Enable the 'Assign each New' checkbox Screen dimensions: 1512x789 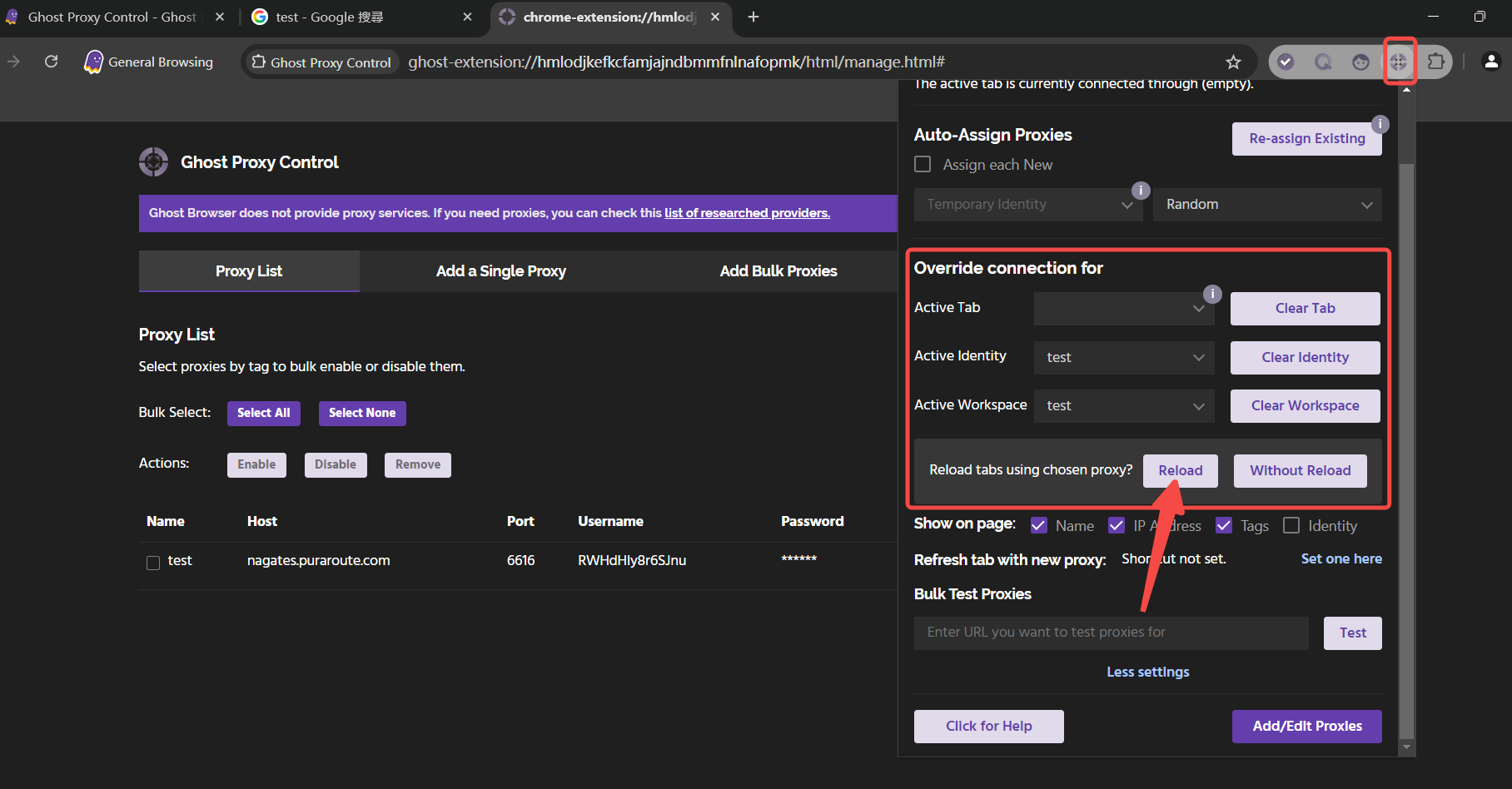(923, 164)
